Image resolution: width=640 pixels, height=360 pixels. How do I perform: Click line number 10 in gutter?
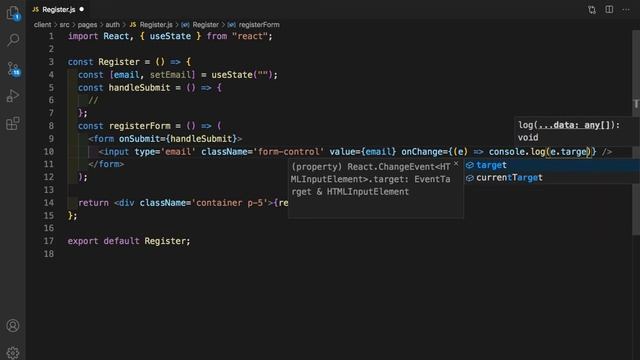point(49,151)
